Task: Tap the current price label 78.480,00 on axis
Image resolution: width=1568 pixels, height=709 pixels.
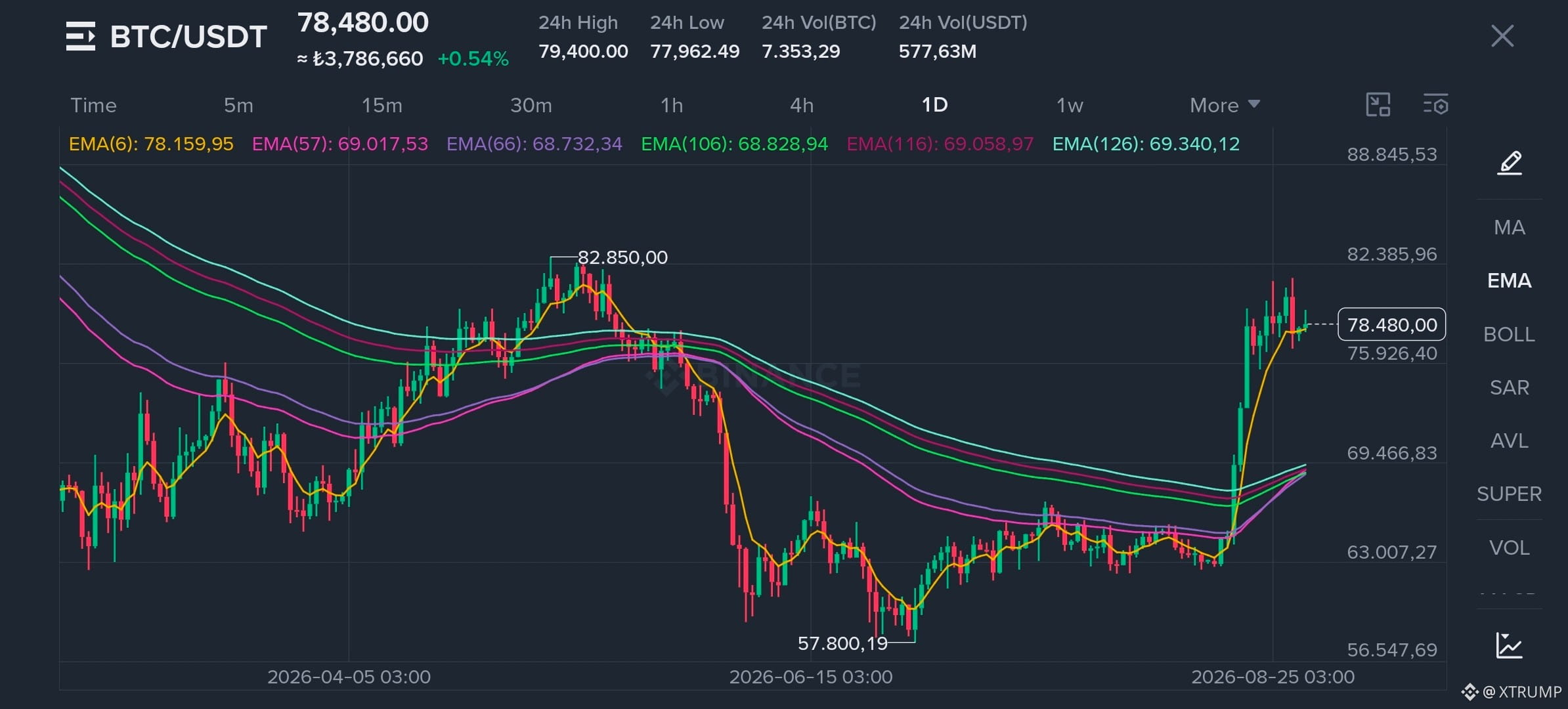Action: point(1392,324)
